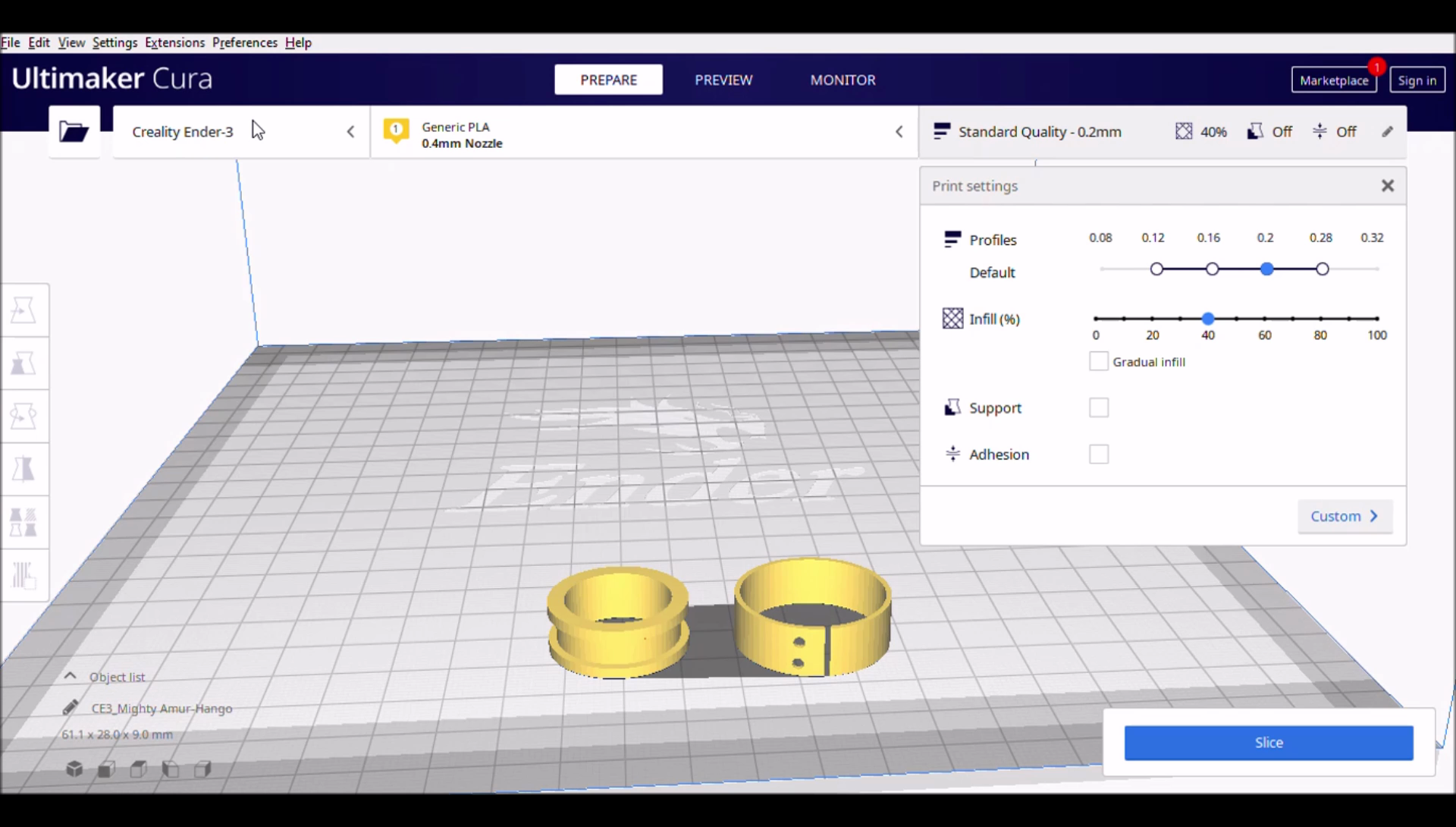The image size is (1456, 827).
Task: Open Per Model Settings tool
Action: pos(24,523)
